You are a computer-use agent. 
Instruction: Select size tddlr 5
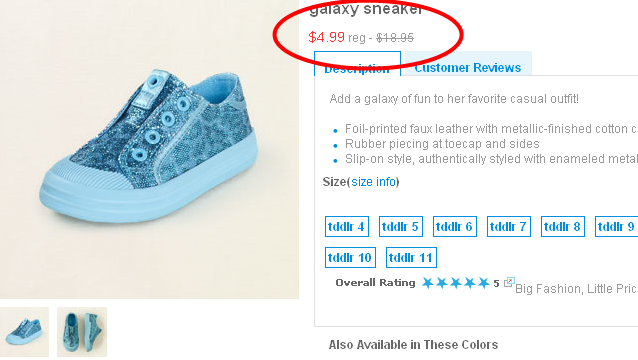coord(401,227)
